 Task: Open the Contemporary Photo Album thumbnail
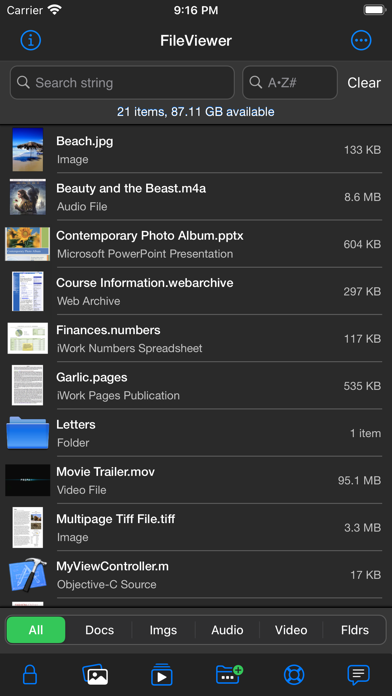point(28,244)
